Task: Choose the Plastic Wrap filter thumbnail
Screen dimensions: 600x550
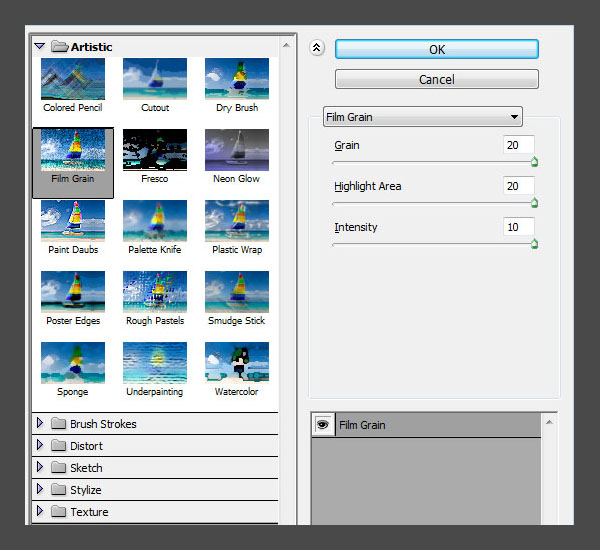Action: click(237, 221)
